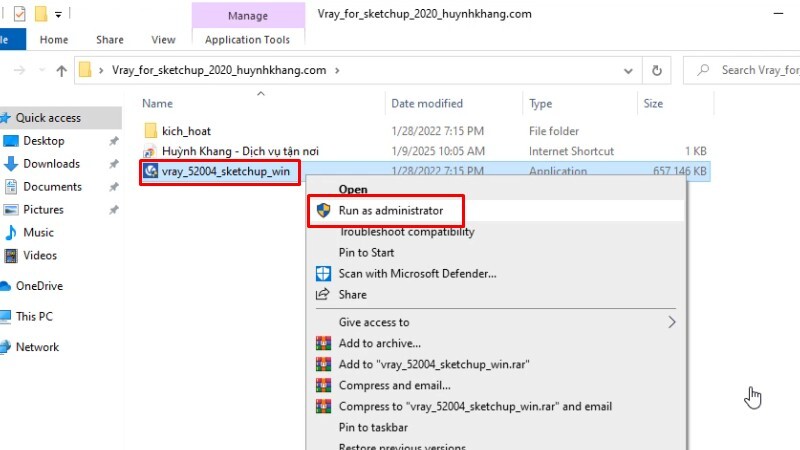800x450 pixels.
Task: Open the address bar history dropdown
Action: point(628,71)
